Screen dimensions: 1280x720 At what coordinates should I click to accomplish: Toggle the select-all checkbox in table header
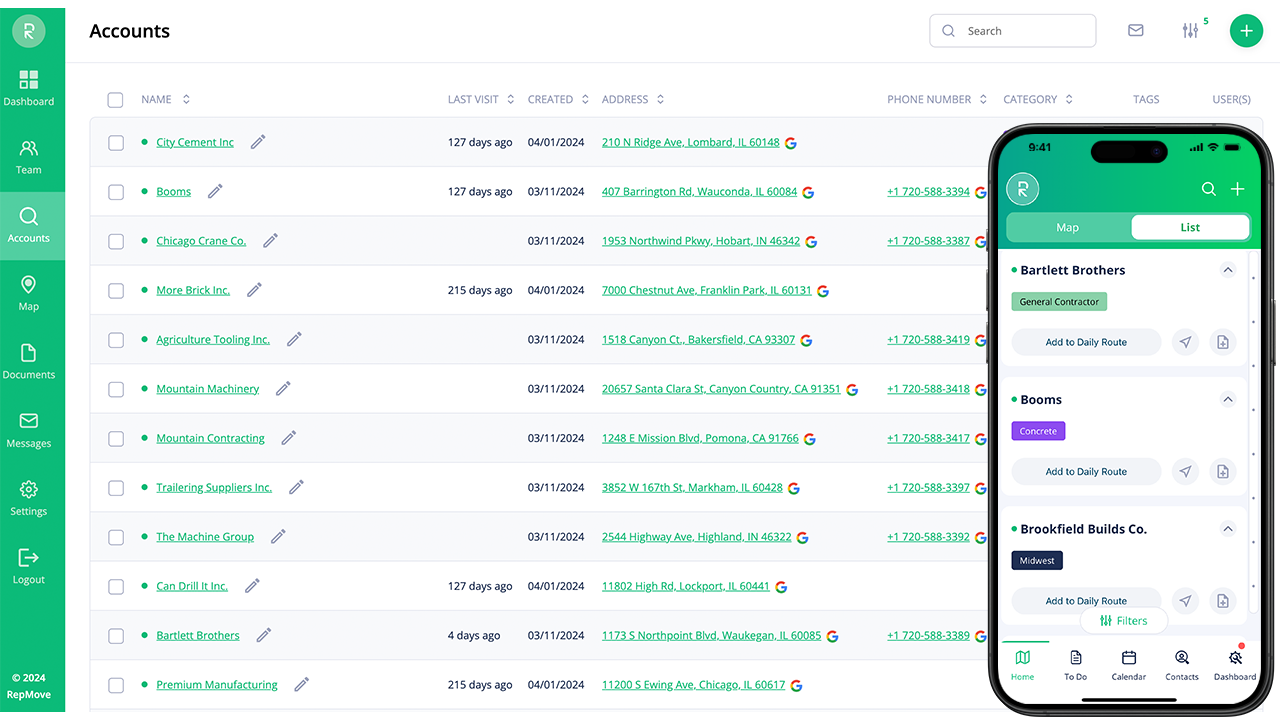tap(116, 100)
